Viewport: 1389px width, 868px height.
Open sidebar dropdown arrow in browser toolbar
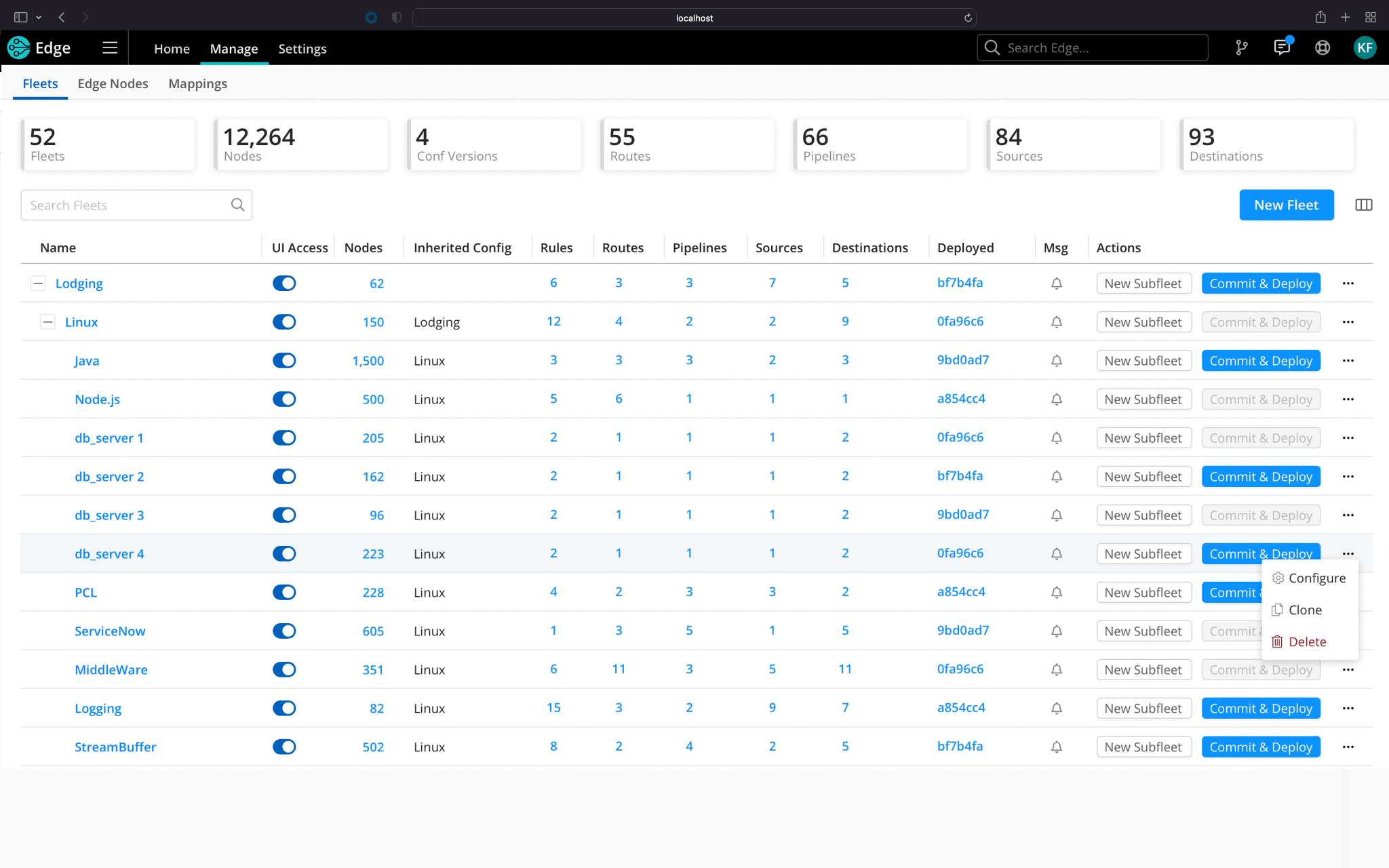coord(39,18)
